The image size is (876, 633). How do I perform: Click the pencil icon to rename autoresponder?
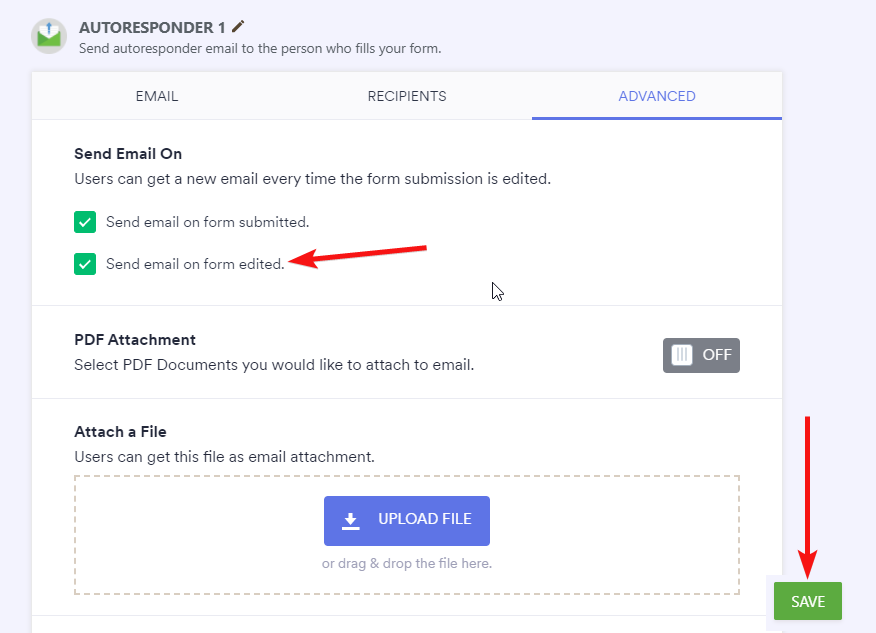[x=237, y=26]
